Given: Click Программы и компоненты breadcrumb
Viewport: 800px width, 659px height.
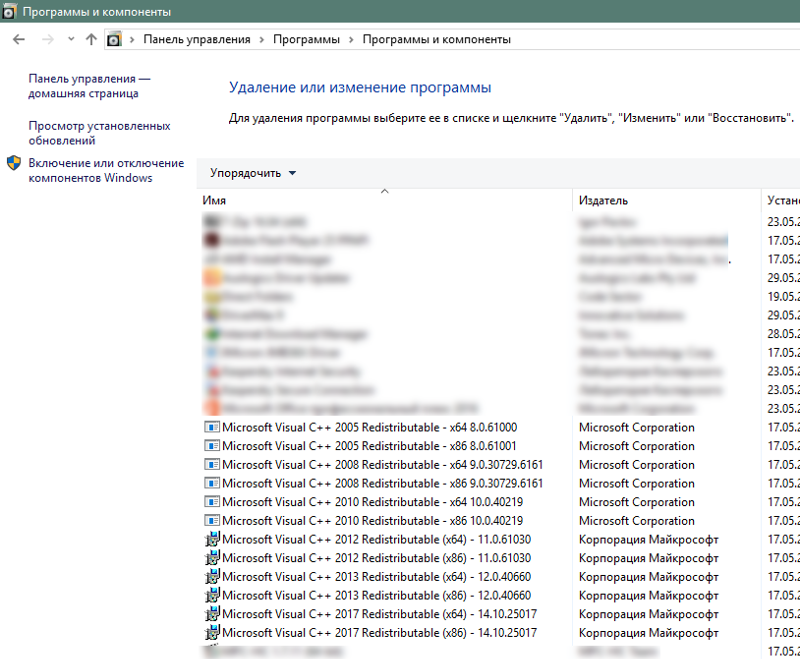Looking at the screenshot, I should pyautogui.click(x=436, y=39).
